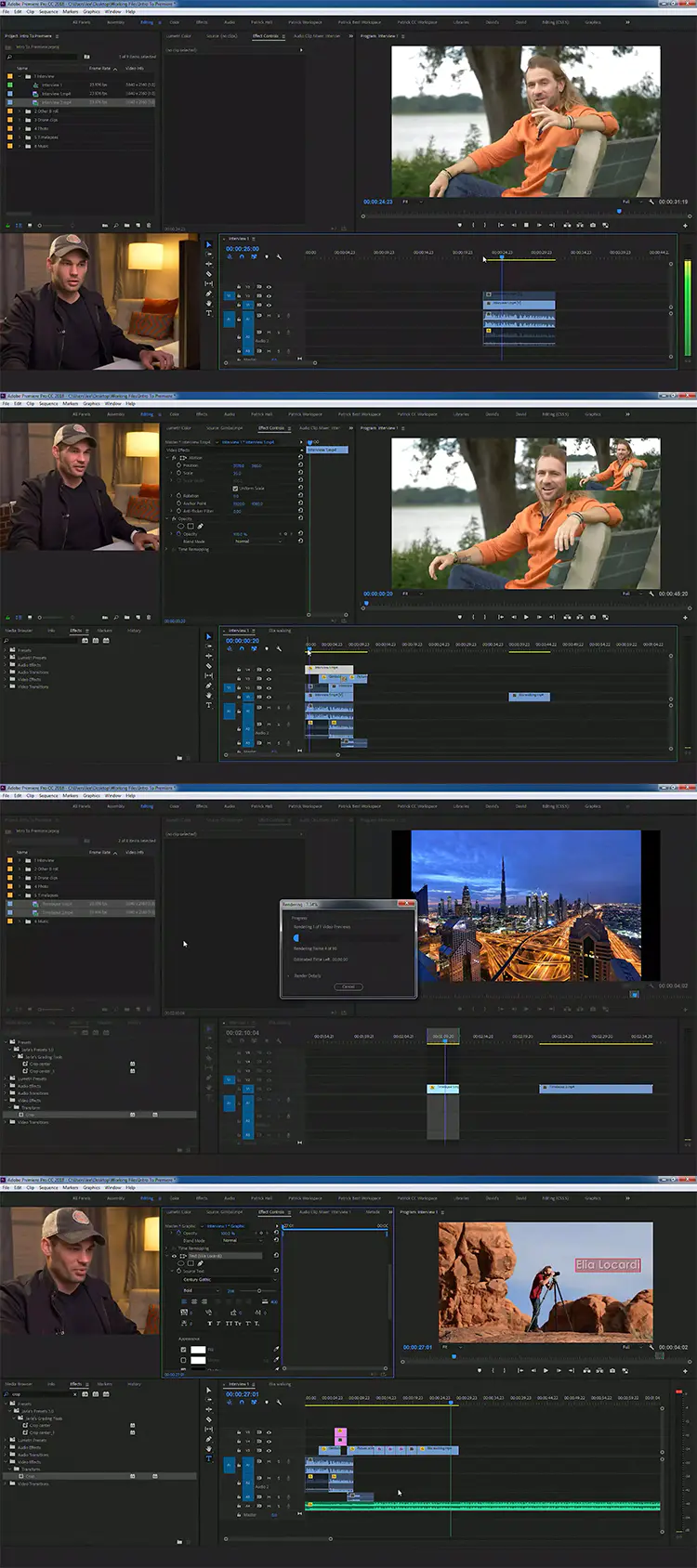Toggle Uniform Scale checkbox in picture-in-picture window

click(x=235, y=488)
